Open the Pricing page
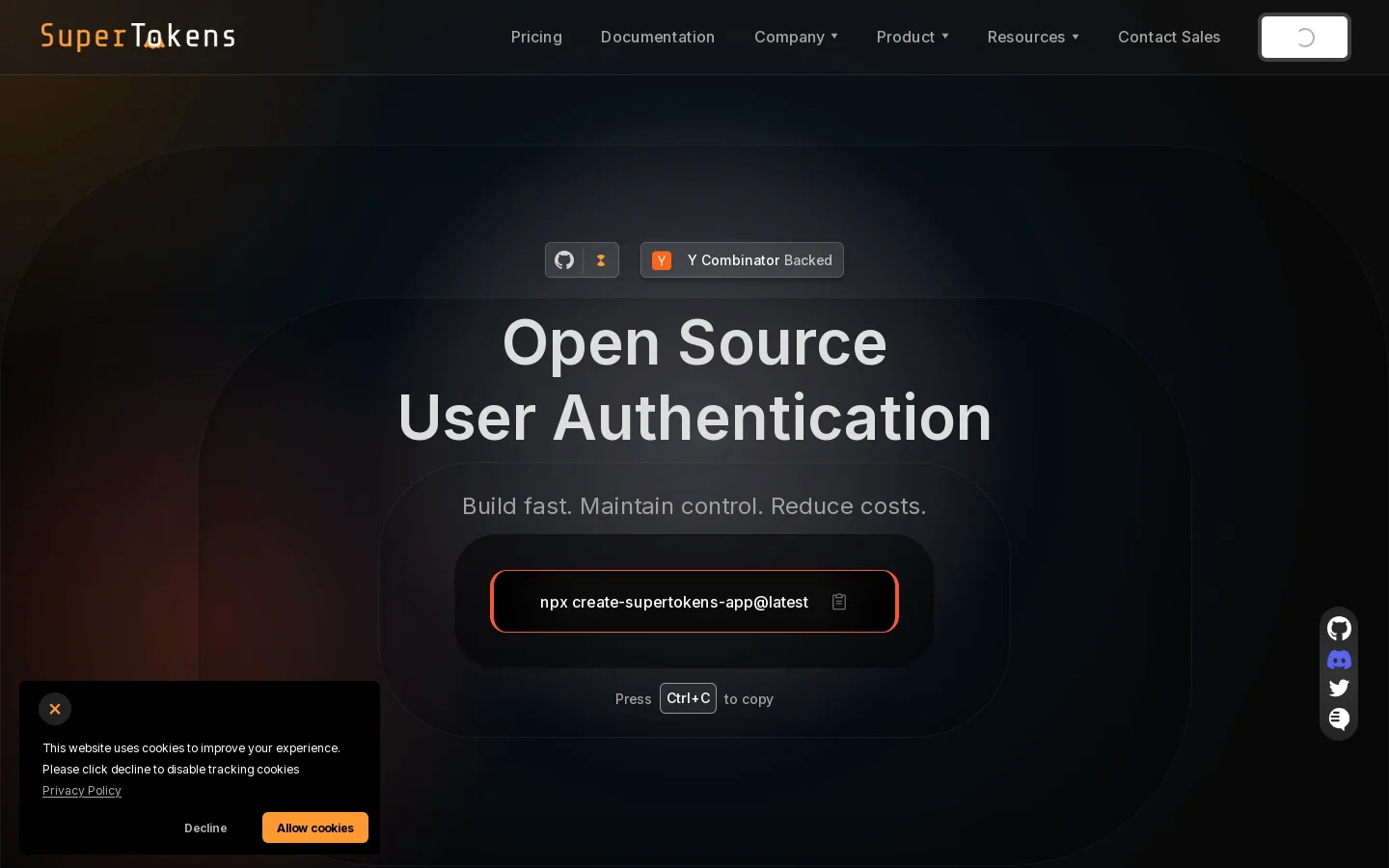 536,37
